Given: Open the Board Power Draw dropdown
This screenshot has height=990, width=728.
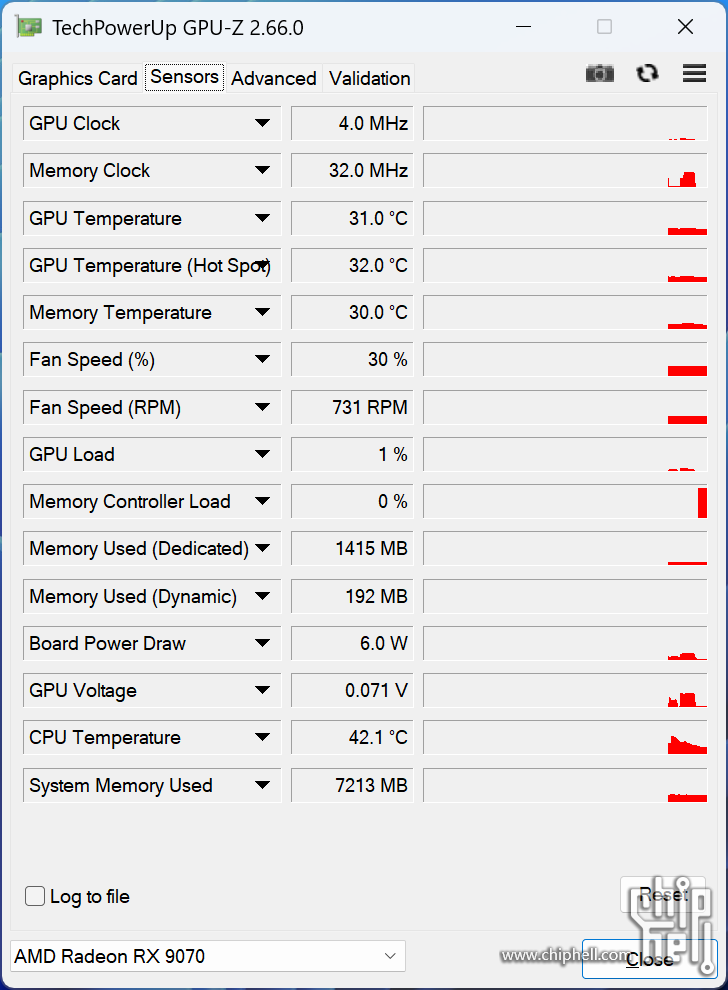Looking at the screenshot, I should coord(263,643).
